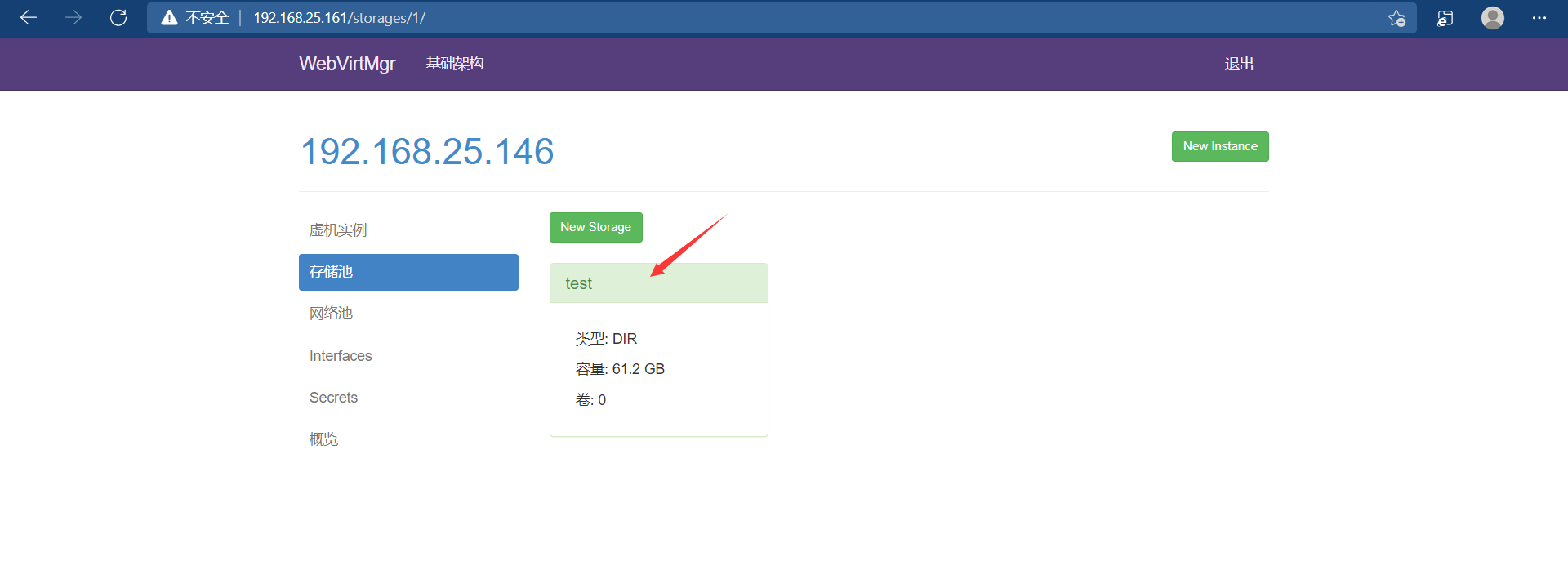Click the browser forward arrow
The image size is (1568, 561).
point(73,18)
